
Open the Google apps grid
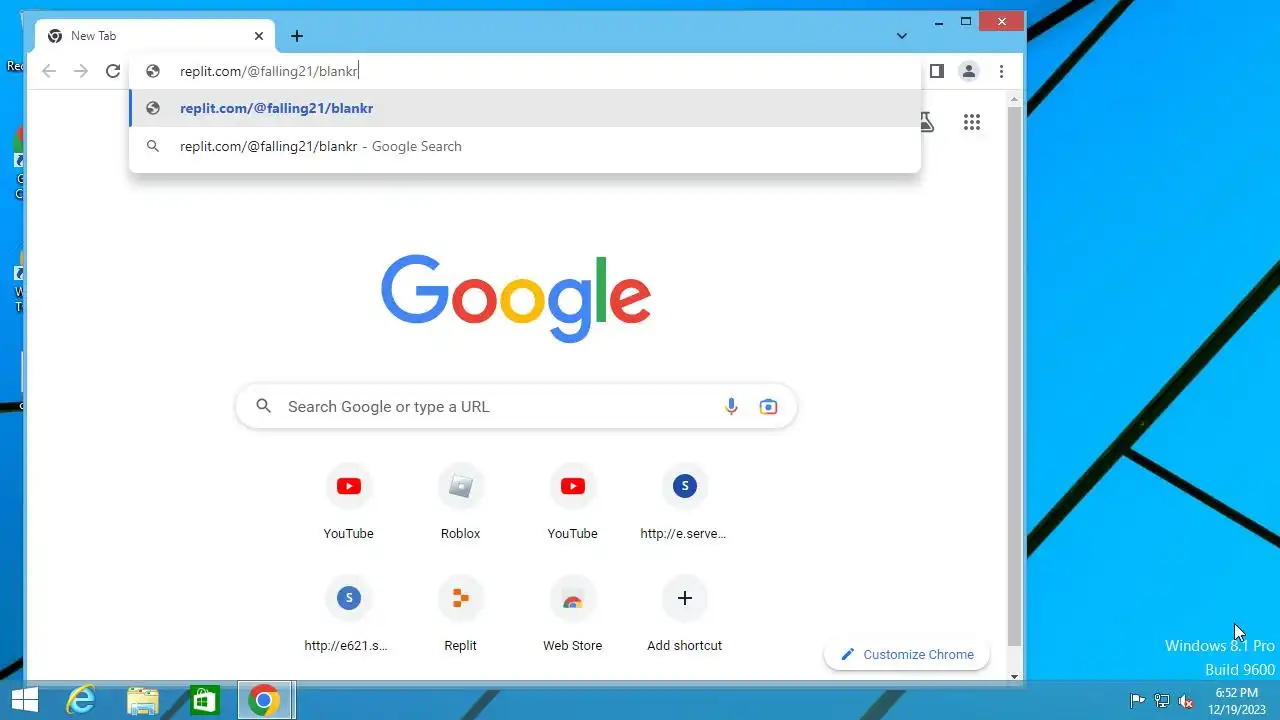[x=972, y=122]
